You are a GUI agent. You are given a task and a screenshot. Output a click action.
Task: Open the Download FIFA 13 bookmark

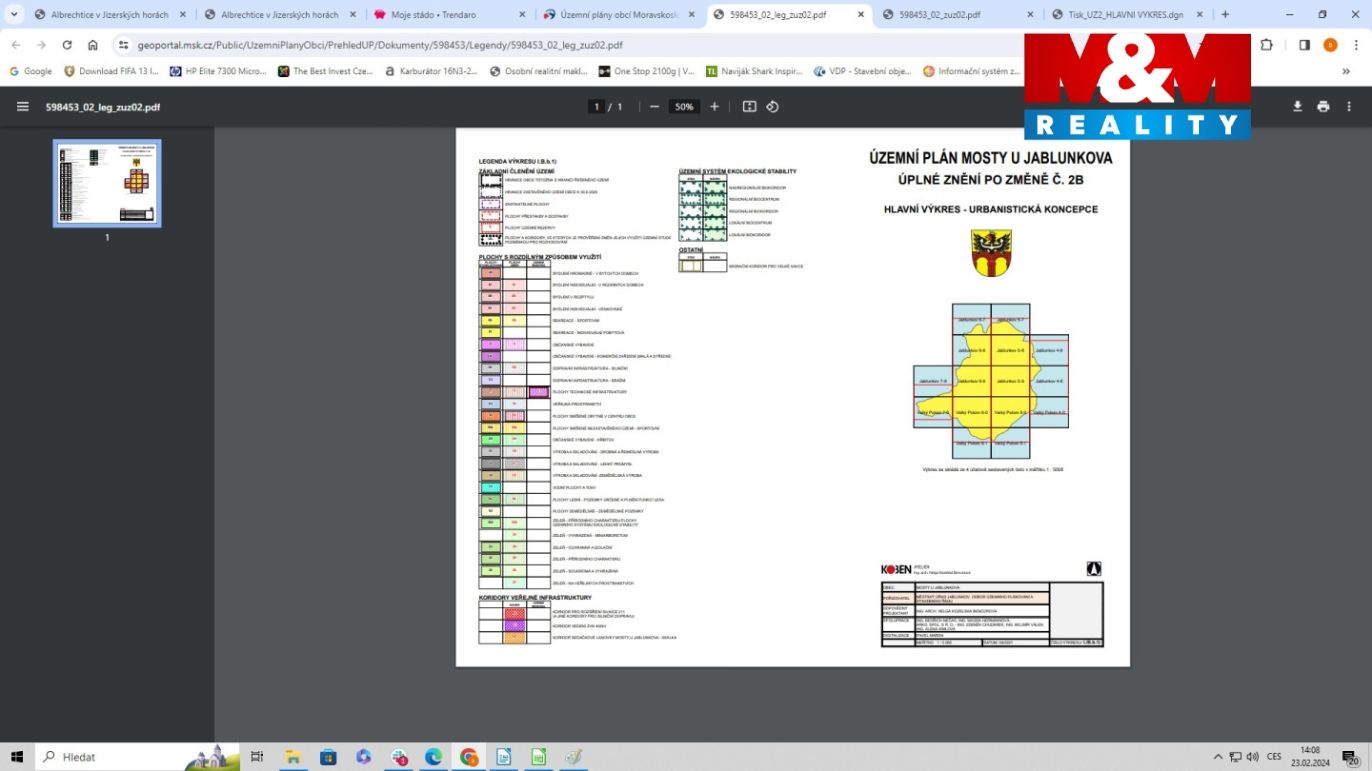pyautogui.click(x=110, y=72)
